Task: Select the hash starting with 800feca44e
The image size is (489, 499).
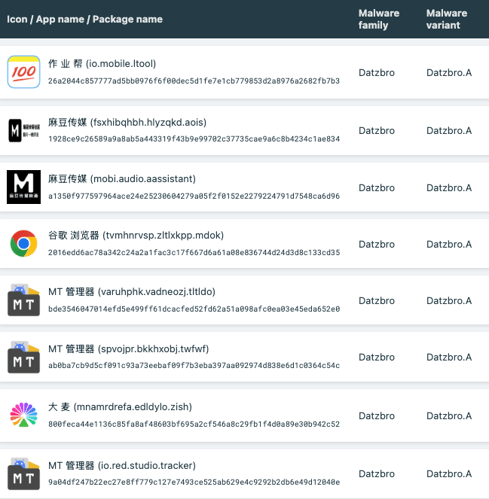Action: point(194,424)
